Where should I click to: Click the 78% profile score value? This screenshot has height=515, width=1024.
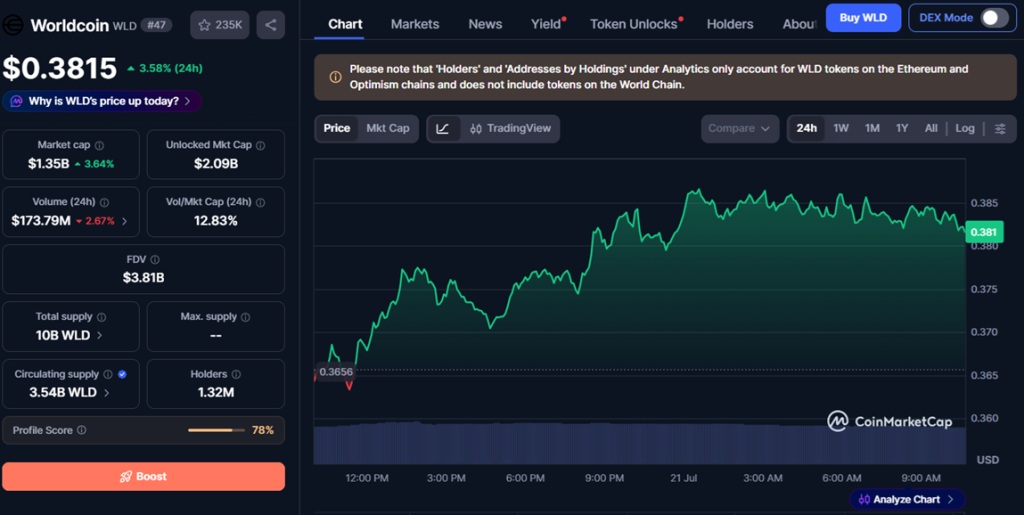(x=263, y=430)
